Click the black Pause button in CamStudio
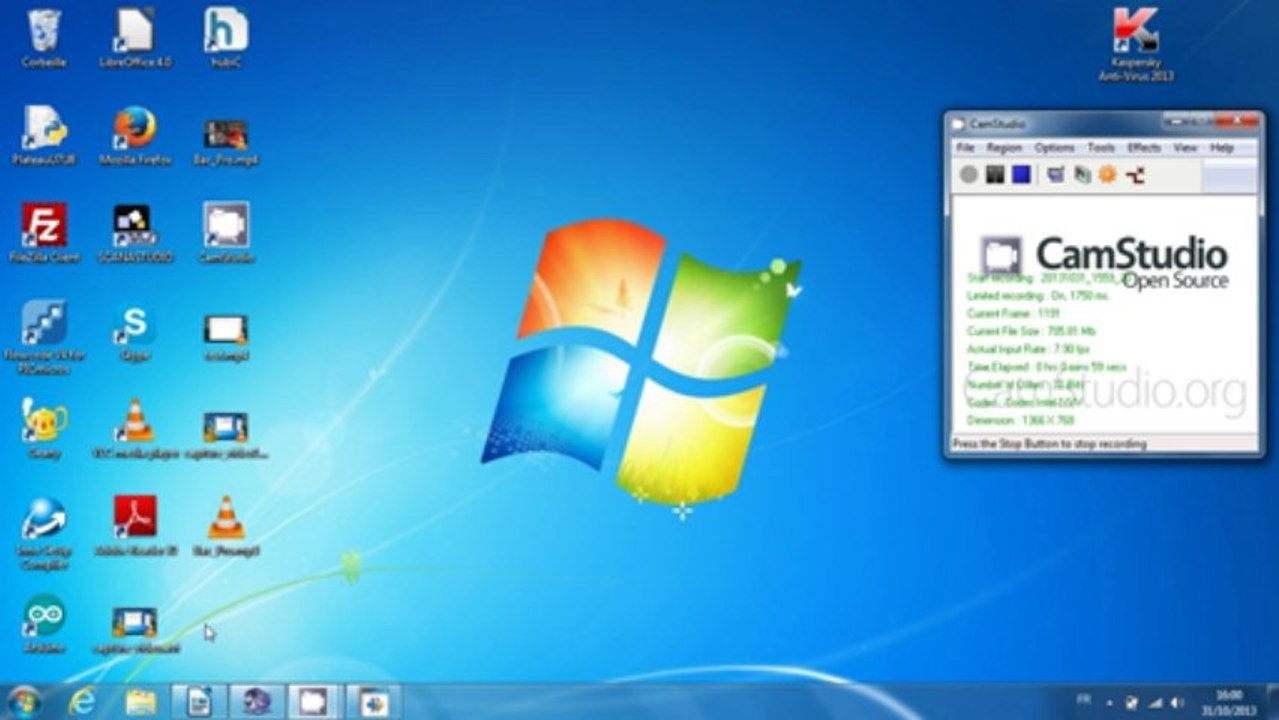Viewport: 1279px width, 720px height. coord(995,175)
